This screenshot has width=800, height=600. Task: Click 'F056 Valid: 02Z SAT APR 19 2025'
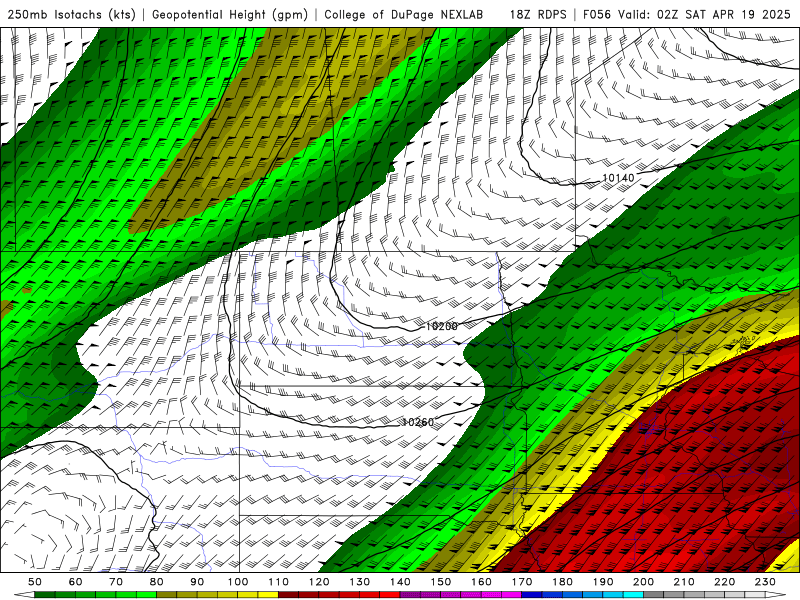point(686,14)
